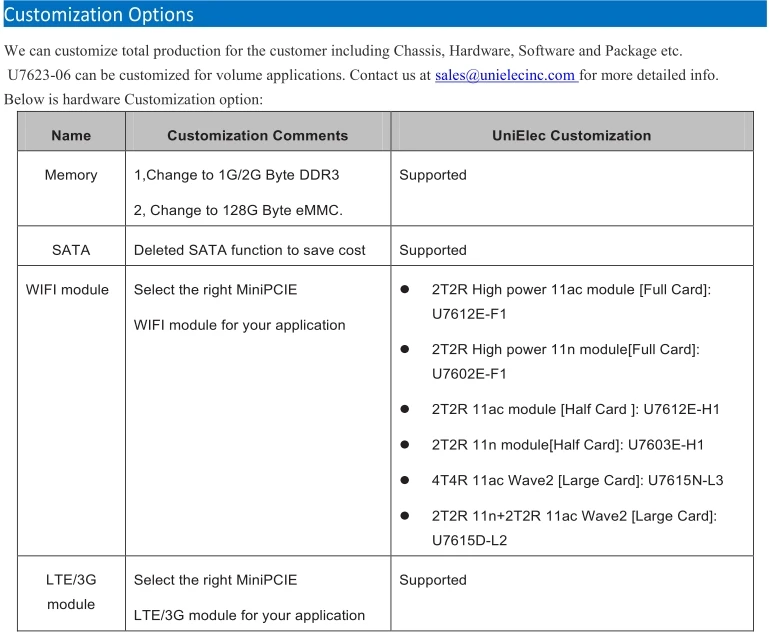Click '2T2R 11n+2T2R 11ac Wave2 [Large Card]:' line
The width and height of the screenshot is (770, 639).
point(574,516)
